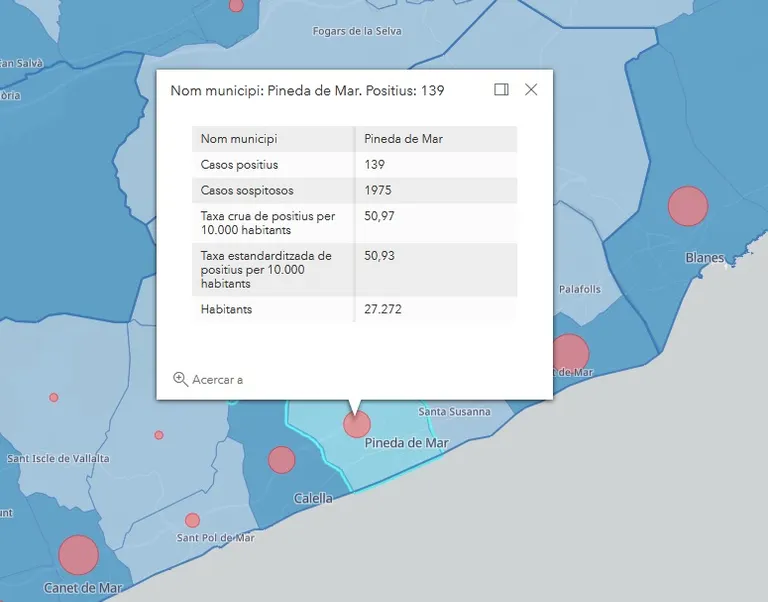Screen dimensions: 768x602
Task: Click the red circle above Sant Pol de Mar
Action: coord(192,520)
